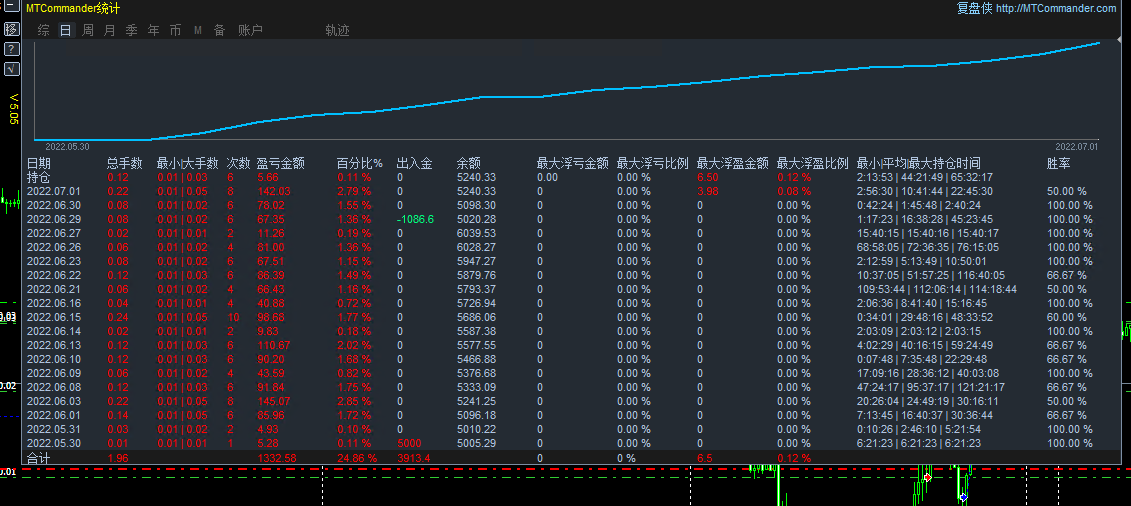Select the 日 daily tab
This screenshot has height=506, width=1131.
(x=66, y=30)
